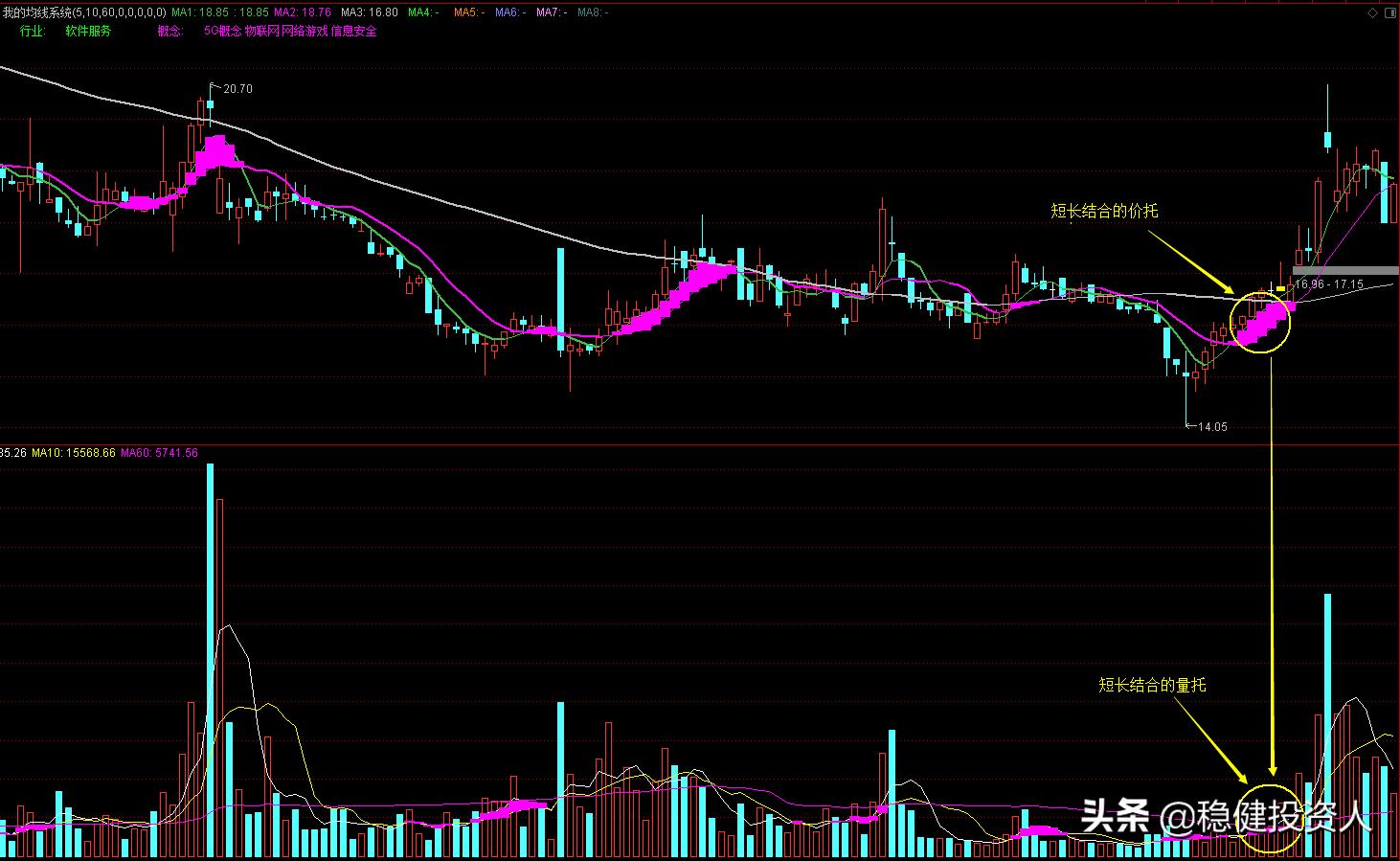Click the diamond icon in the chart header
Viewport: 1400px width, 861px height.
[x=1374, y=12]
